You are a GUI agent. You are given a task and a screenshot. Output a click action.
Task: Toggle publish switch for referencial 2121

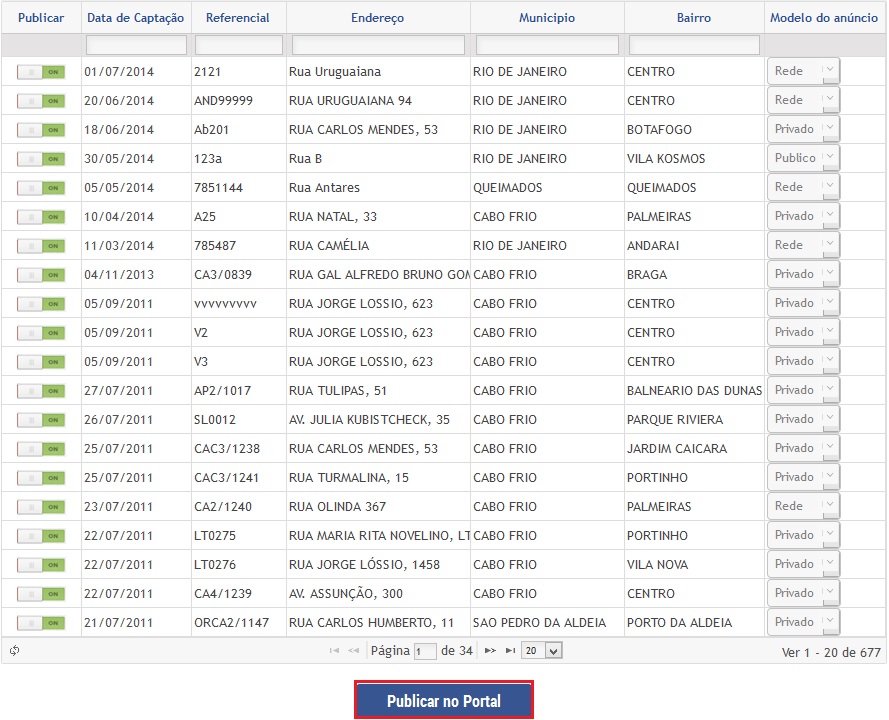click(41, 72)
